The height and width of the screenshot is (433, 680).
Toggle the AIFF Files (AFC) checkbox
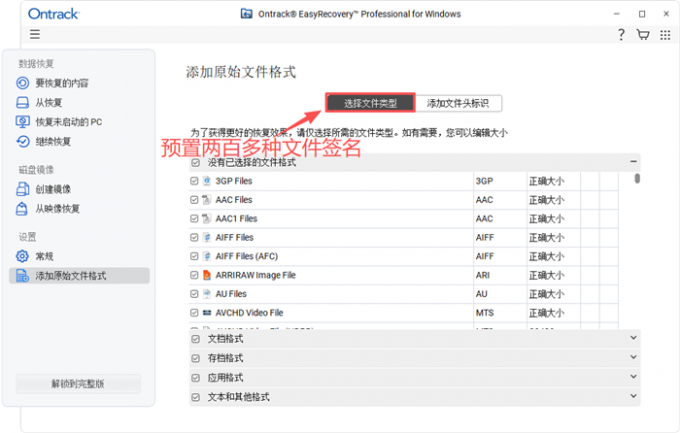coord(194,256)
